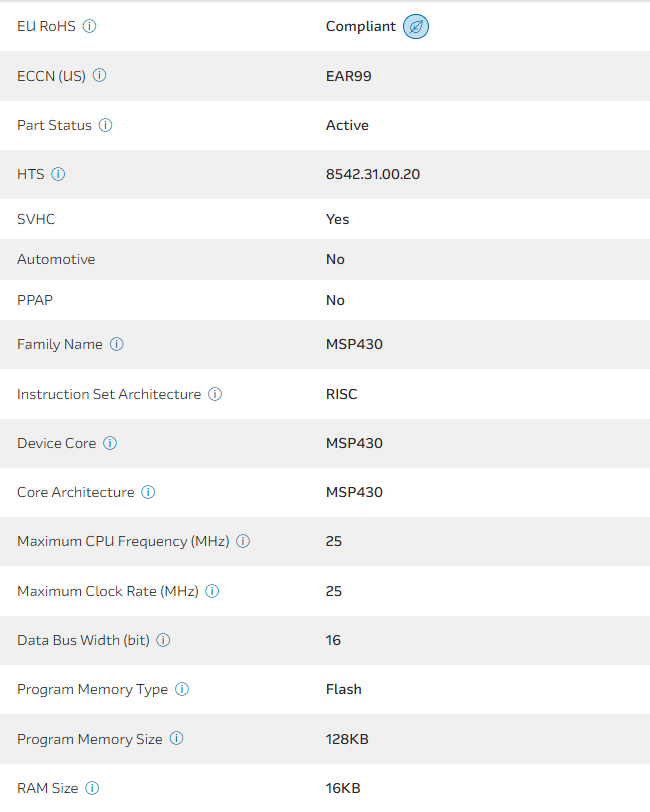The image size is (650, 812).
Task: Show info for Core Architecture
Action: point(148,492)
